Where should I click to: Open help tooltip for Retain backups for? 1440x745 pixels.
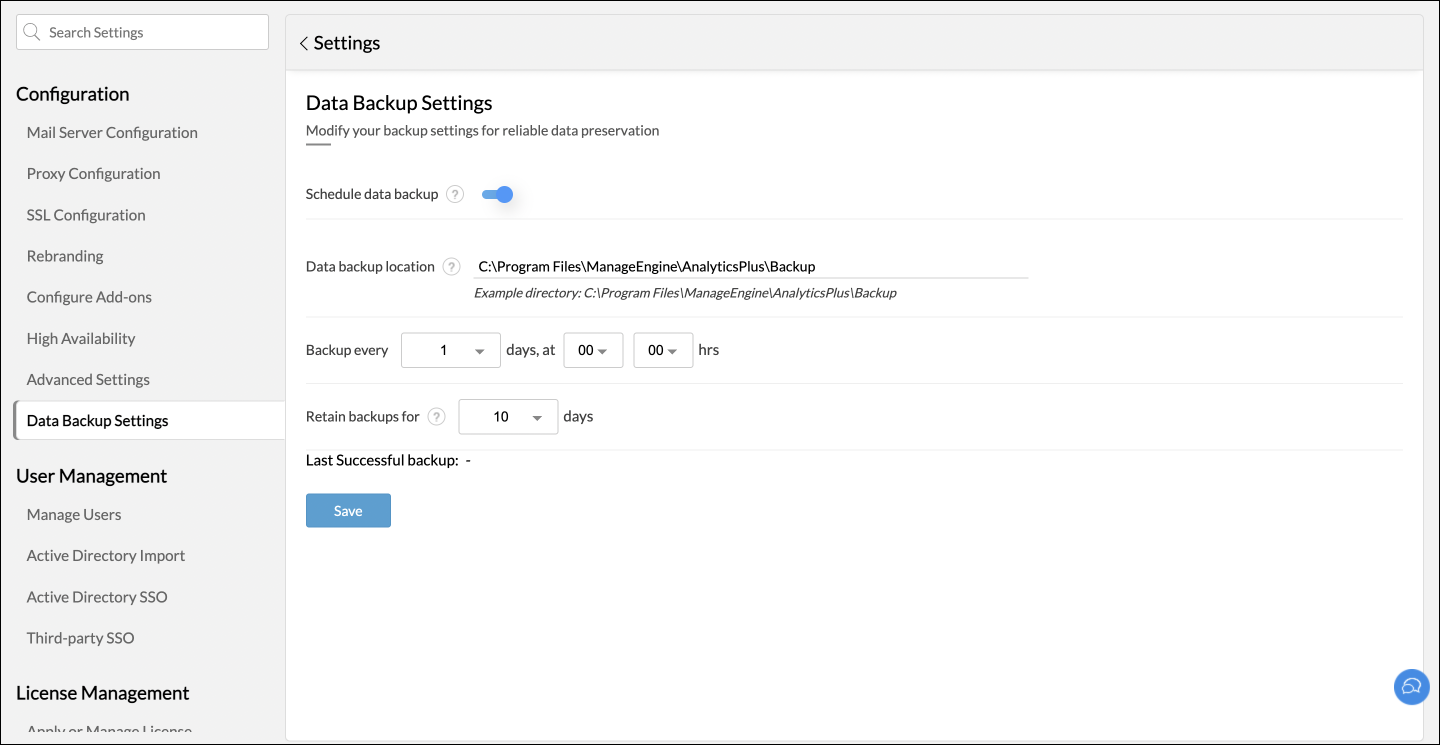(436, 417)
